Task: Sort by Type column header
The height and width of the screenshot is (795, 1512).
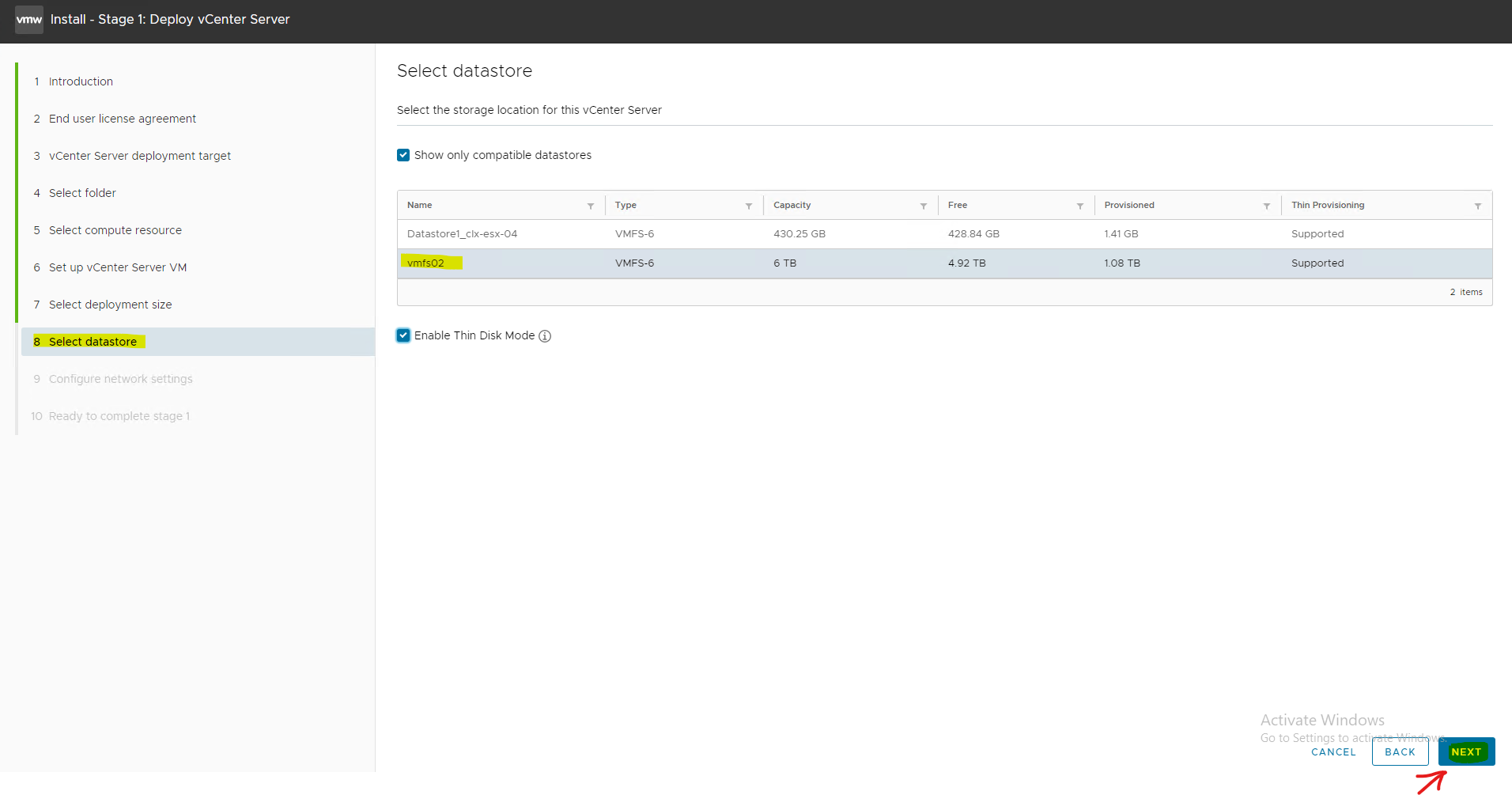Action: (x=626, y=205)
